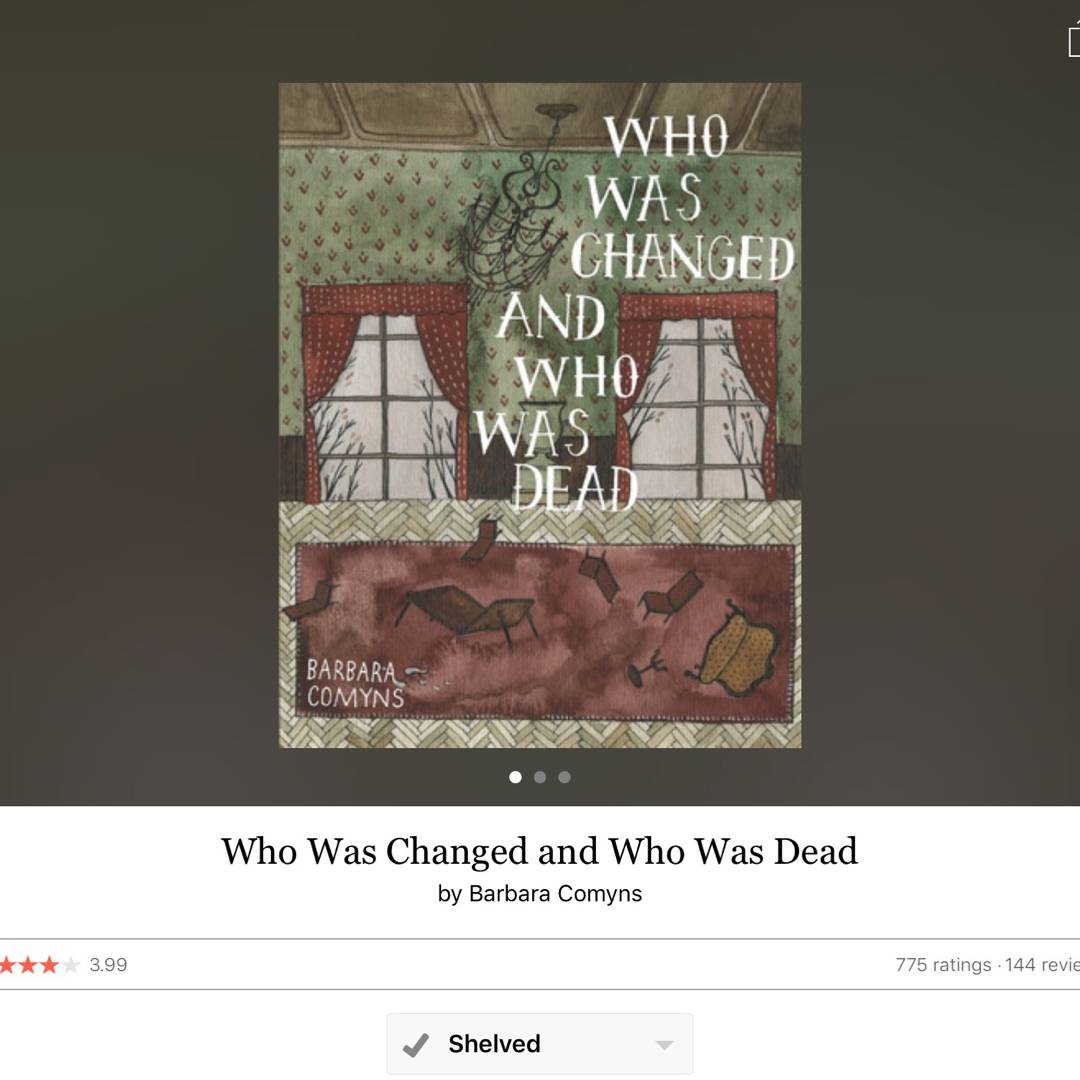Expand the Shelved dropdown arrow

click(x=665, y=1045)
